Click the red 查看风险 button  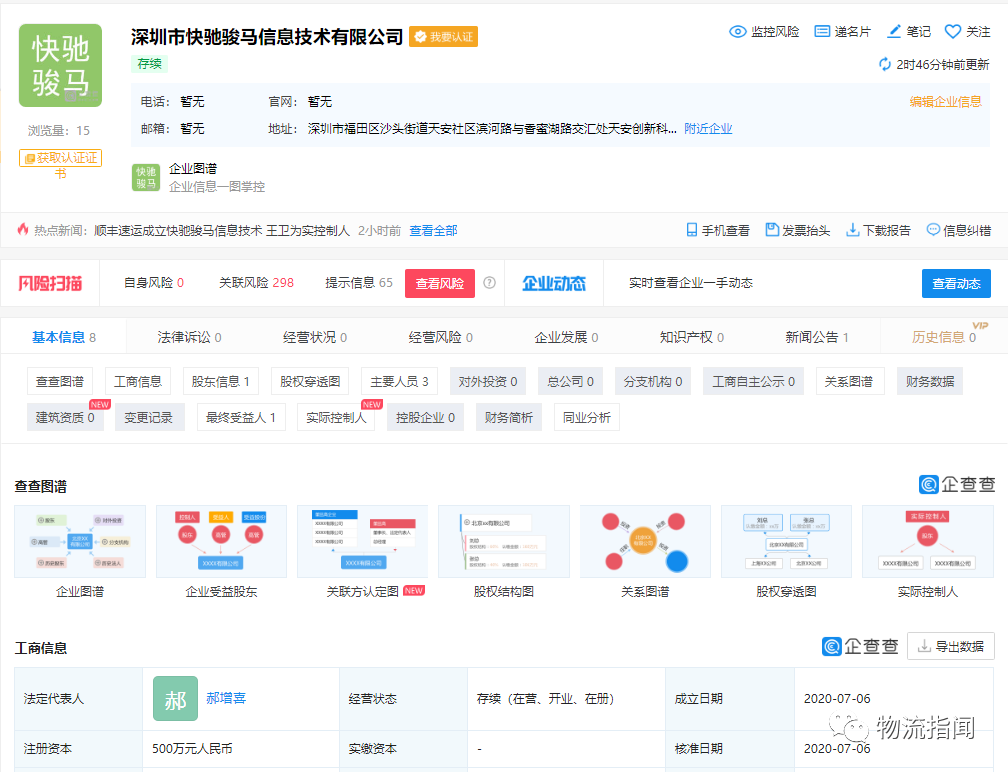[x=440, y=283]
